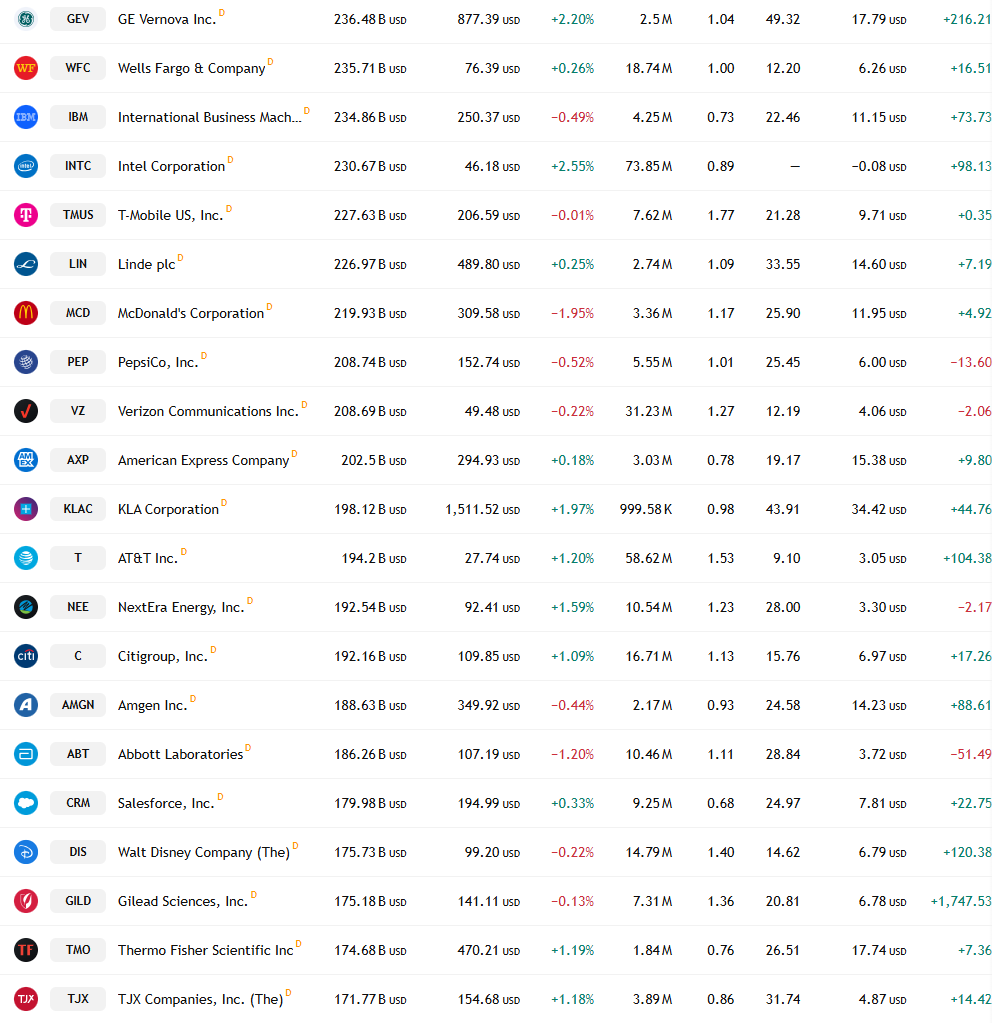992x1023 pixels.
Task: Select AT&T P/E value 9.10
Action: [786, 558]
